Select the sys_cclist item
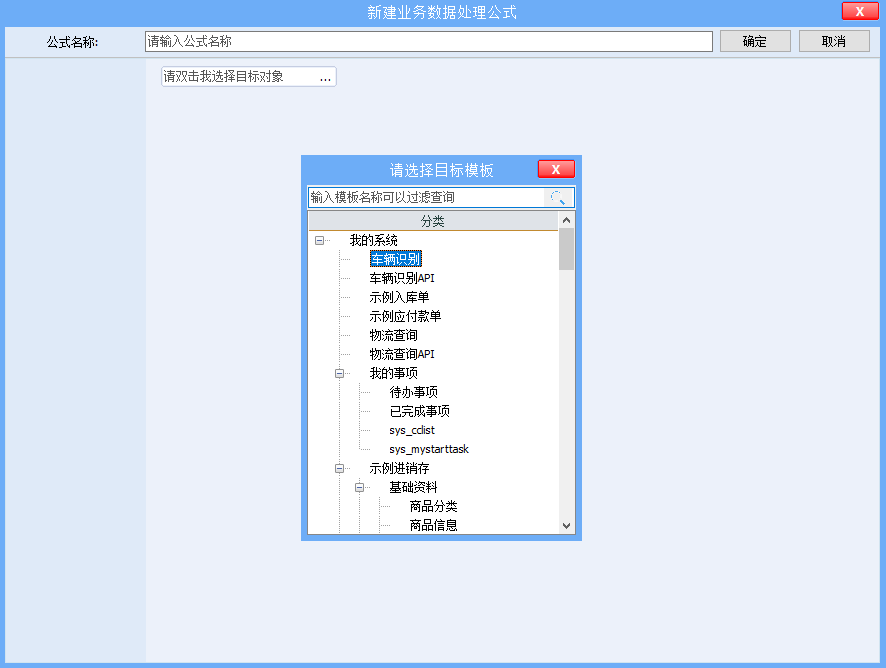The height and width of the screenshot is (668, 886). 412,430
